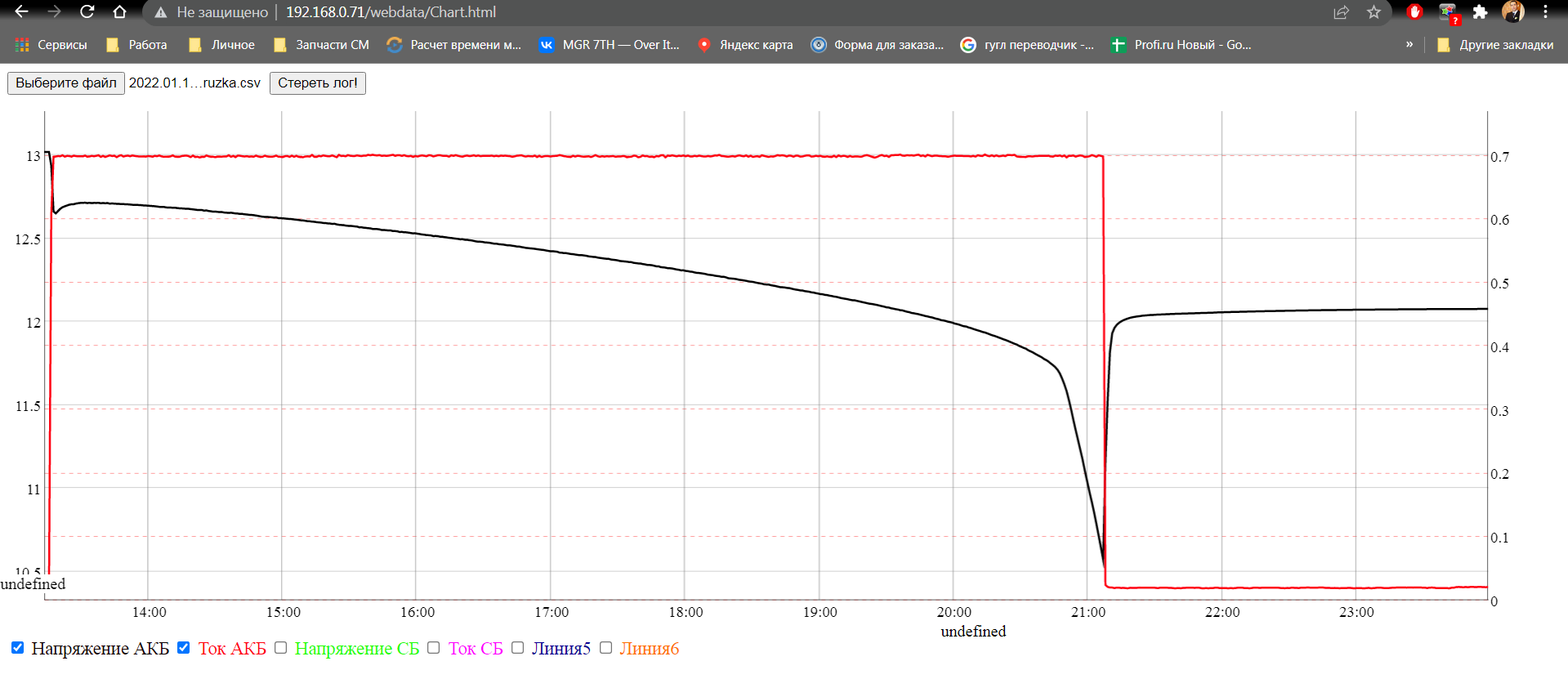Click Стереть лог! button
The image size is (1568, 679).
(318, 83)
